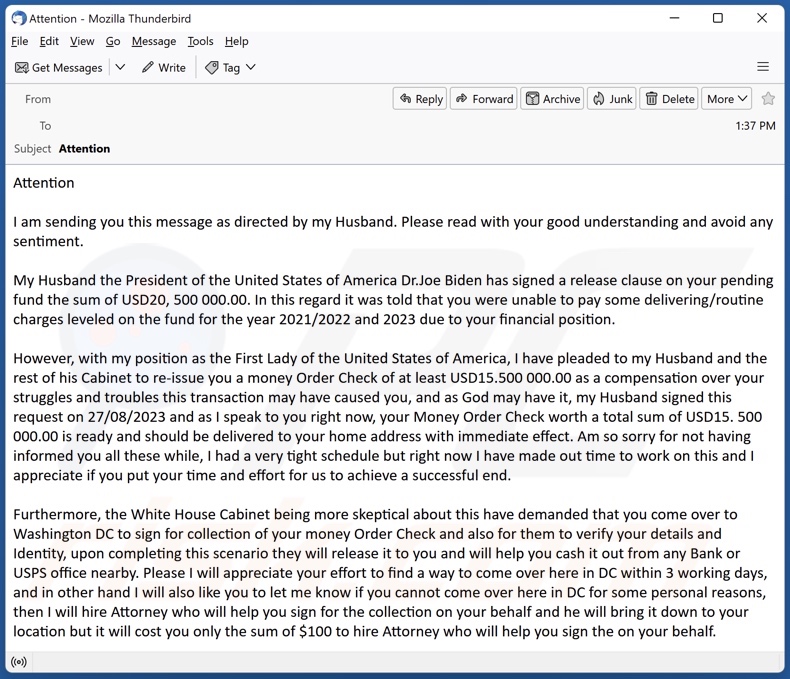Click Get Messages button
This screenshot has height=679, width=790.
pyautogui.click(x=58, y=67)
